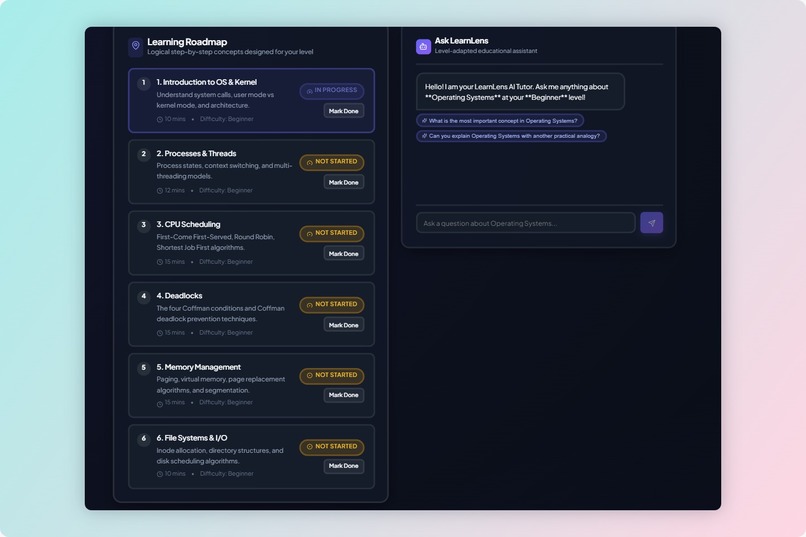Screen dimensions: 806x537
Task: Click clock icon in Memory Management card
Action: (x=160, y=404)
